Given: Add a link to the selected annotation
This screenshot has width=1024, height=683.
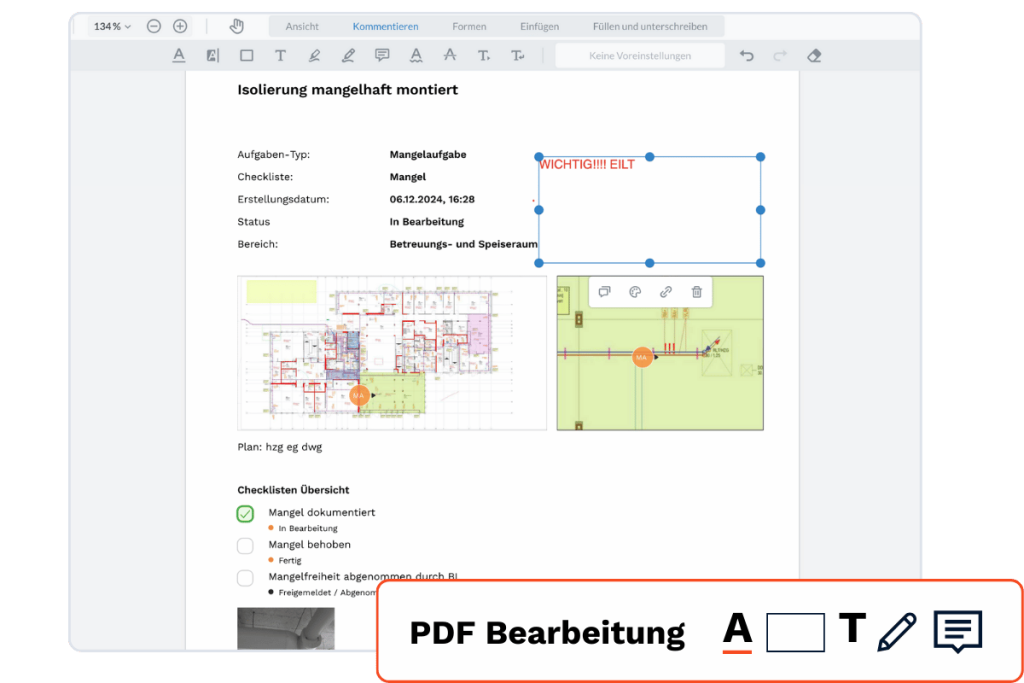Looking at the screenshot, I should [x=666, y=292].
